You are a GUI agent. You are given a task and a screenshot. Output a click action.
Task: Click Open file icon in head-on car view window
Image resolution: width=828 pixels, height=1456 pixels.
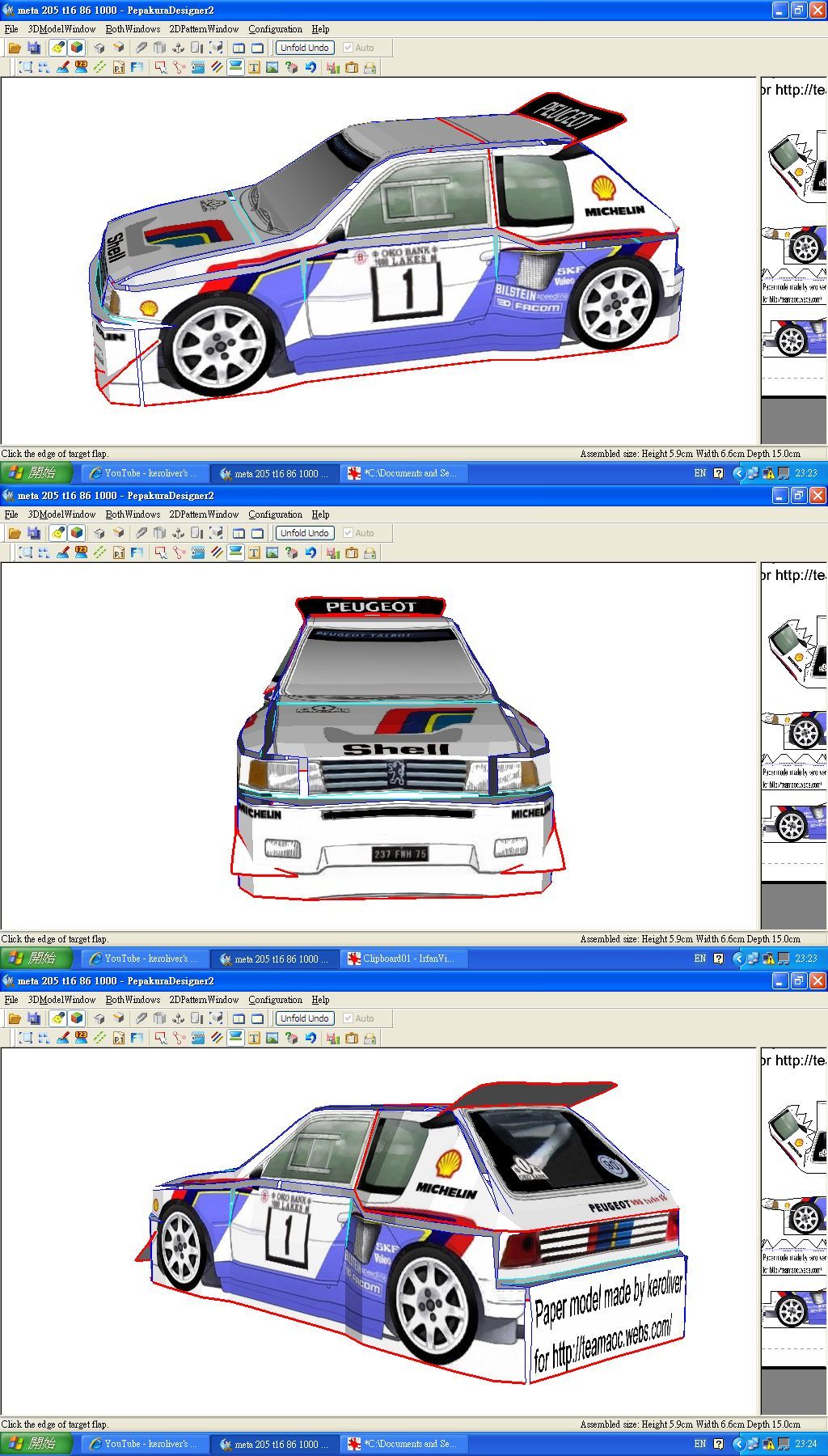coord(15,533)
